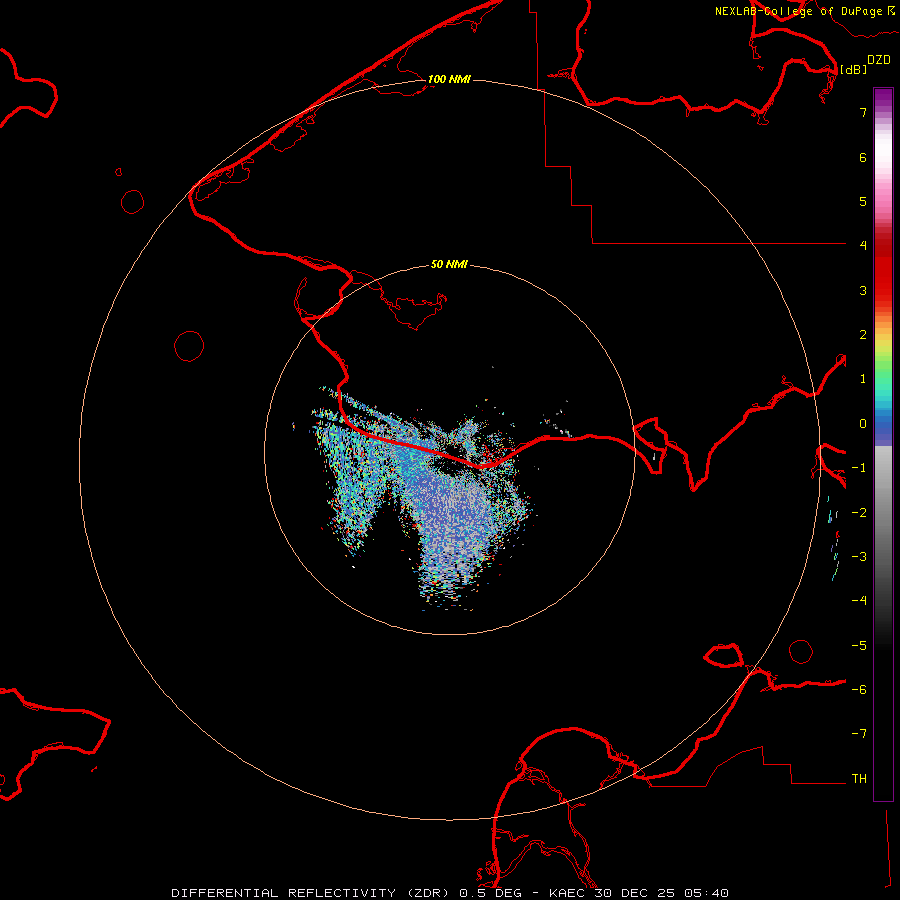Screen dimensions: 900x900
Task: Click the -4 value on color scale
Action: [x=859, y=601]
